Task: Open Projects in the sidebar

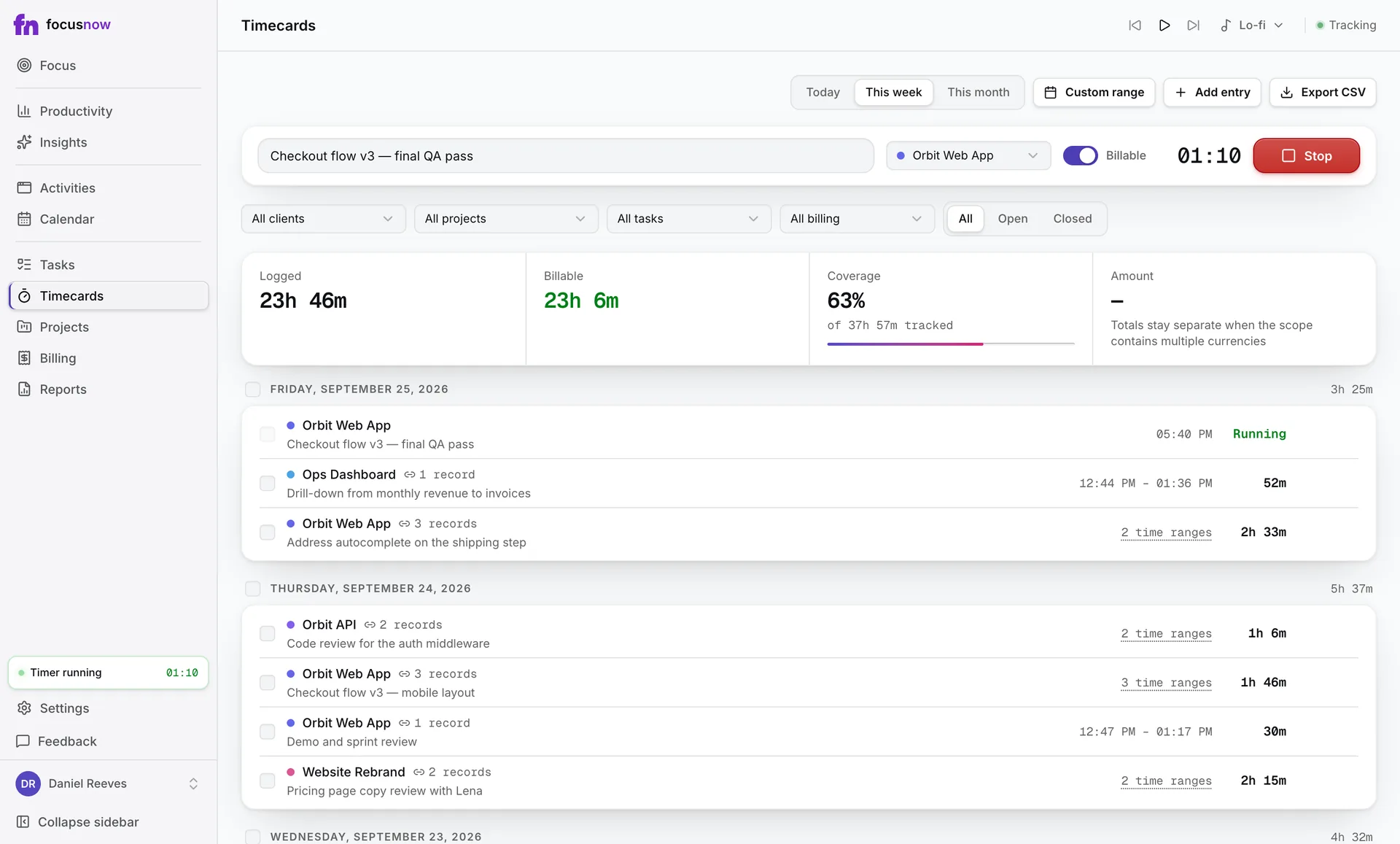Action: pos(109,327)
